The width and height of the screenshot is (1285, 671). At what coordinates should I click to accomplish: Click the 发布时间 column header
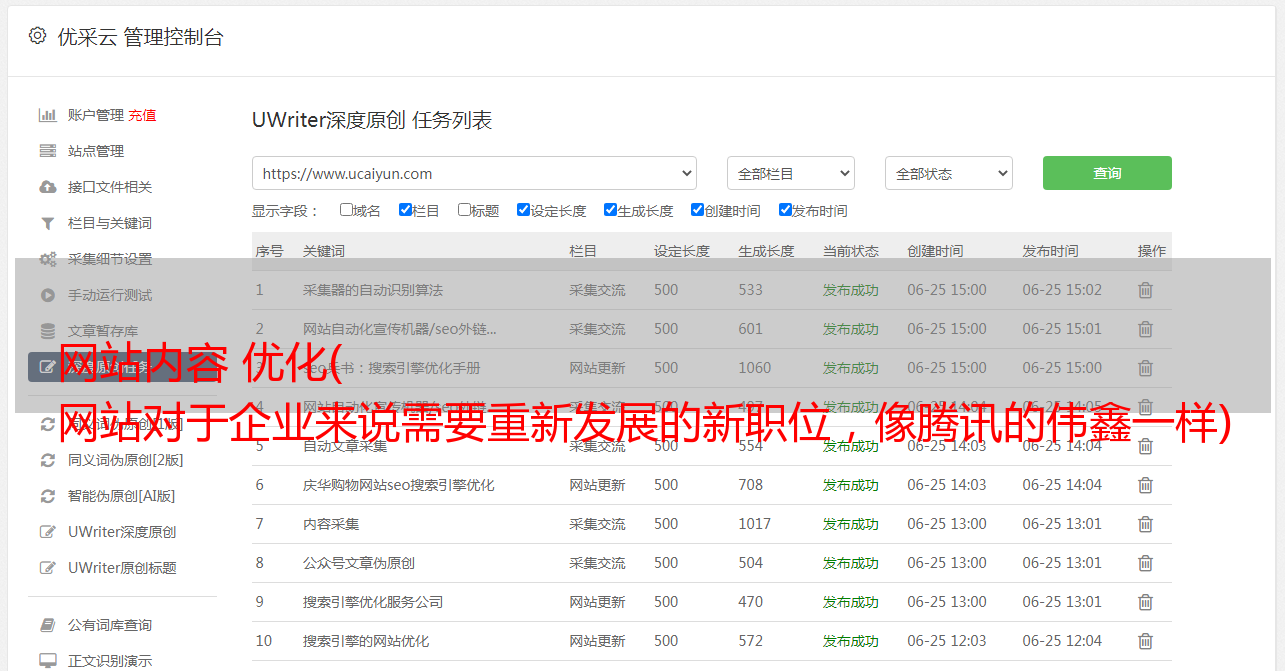pos(1050,251)
